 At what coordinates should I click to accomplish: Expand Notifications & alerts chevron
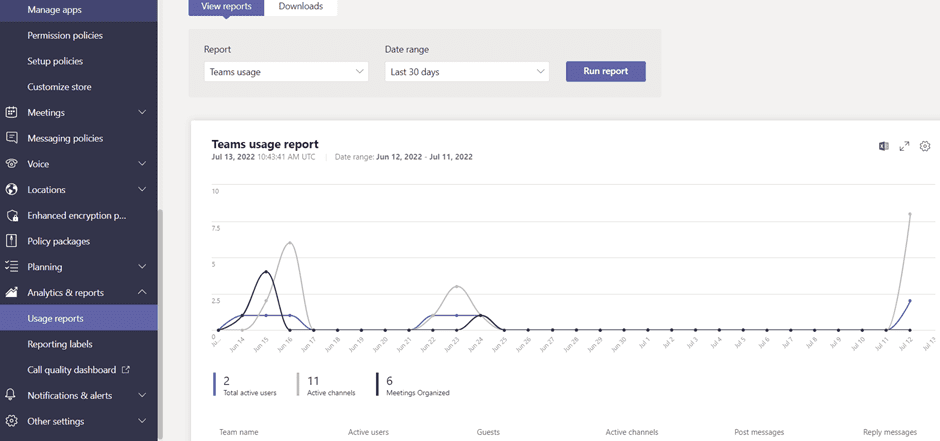click(142, 395)
